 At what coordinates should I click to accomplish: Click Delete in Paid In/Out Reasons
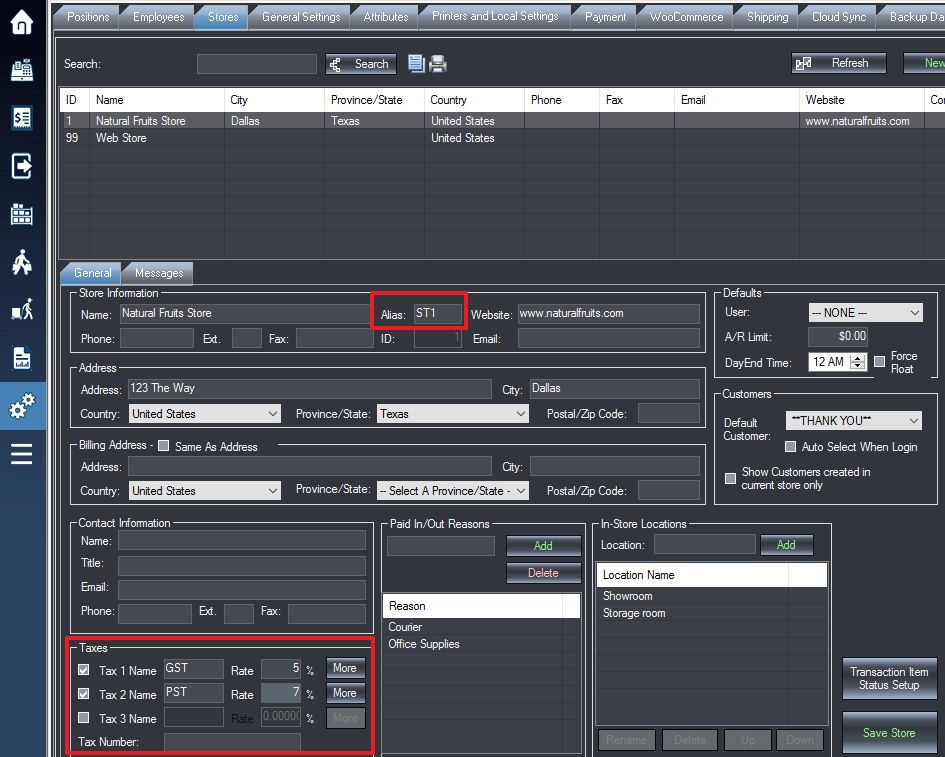pyautogui.click(x=544, y=573)
